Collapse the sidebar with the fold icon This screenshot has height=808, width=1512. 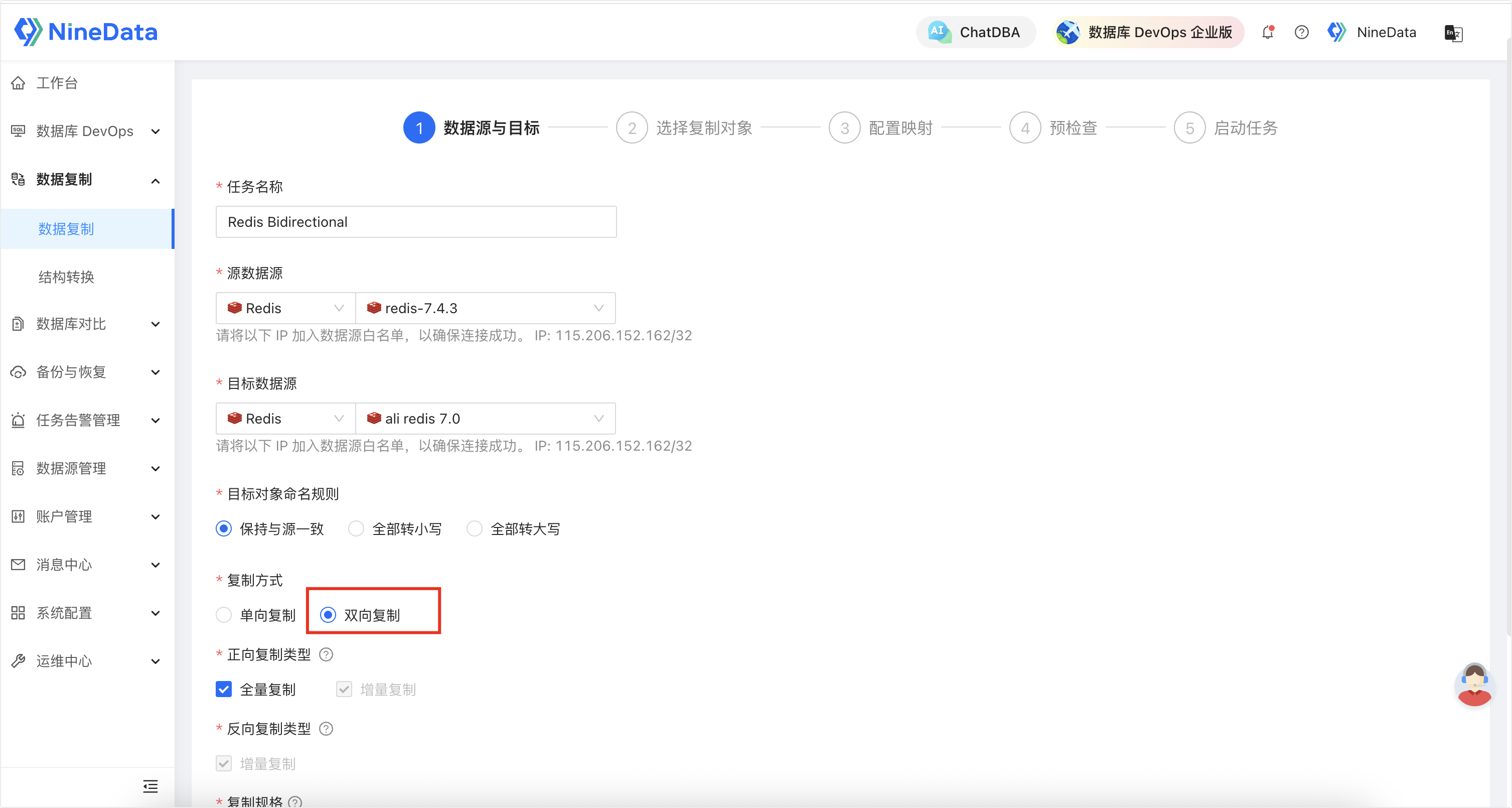[x=150, y=786]
